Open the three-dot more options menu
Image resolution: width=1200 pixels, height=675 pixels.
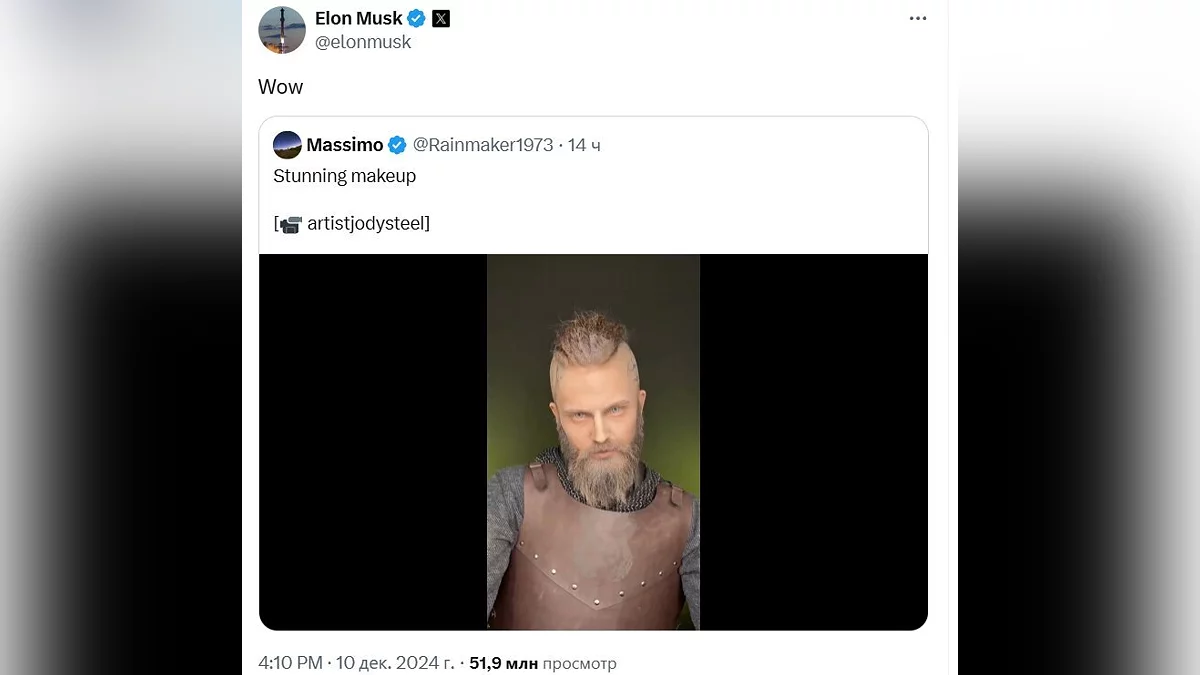pos(918,19)
